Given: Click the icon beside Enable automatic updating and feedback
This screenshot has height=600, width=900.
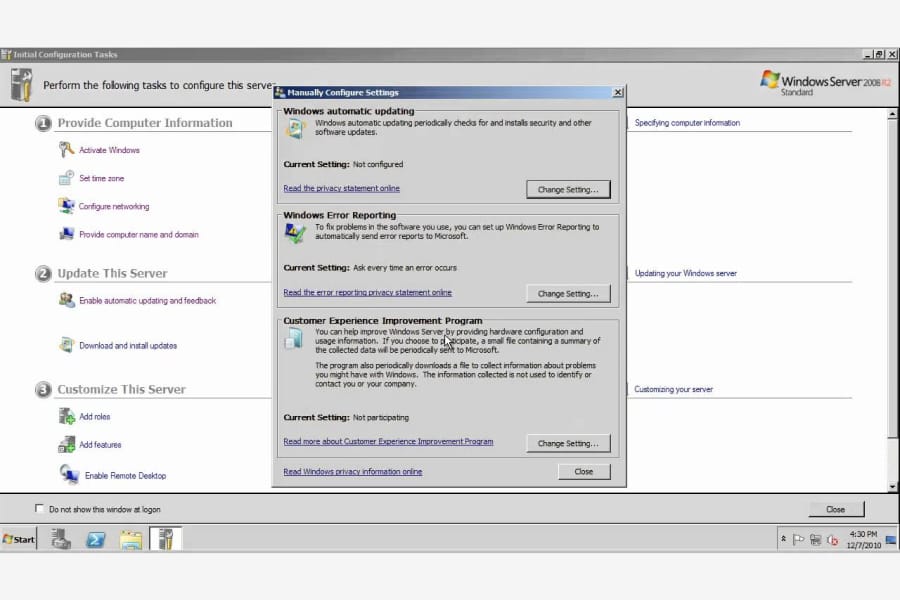Looking at the screenshot, I should [x=67, y=300].
